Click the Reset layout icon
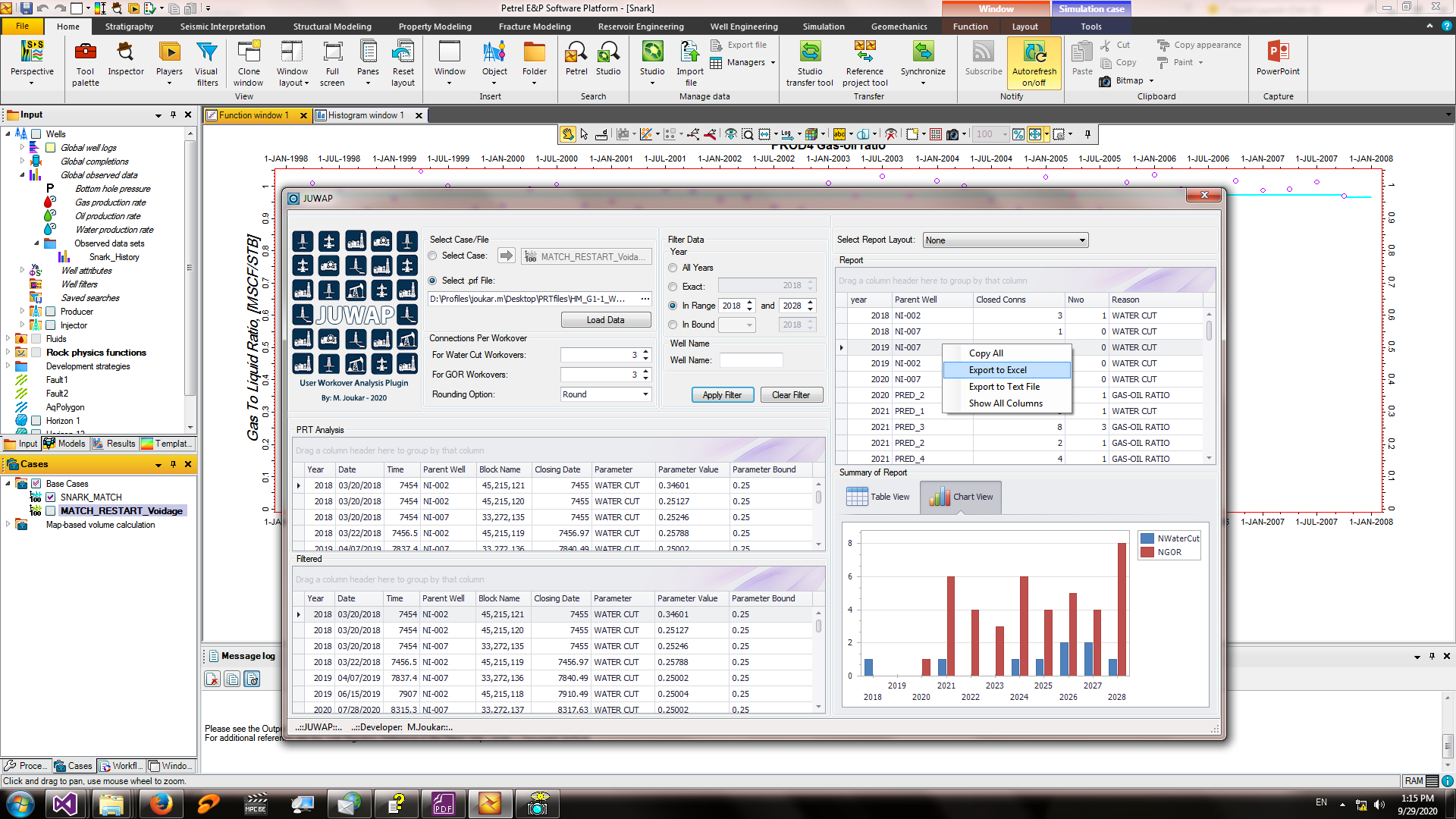The width and height of the screenshot is (1456, 819). point(403,61)
